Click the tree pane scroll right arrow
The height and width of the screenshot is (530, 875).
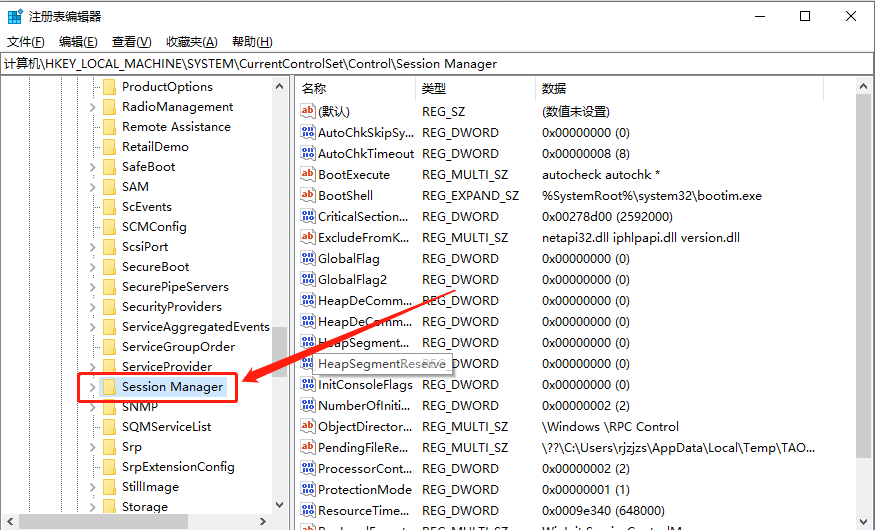click(x=263, y=521)
